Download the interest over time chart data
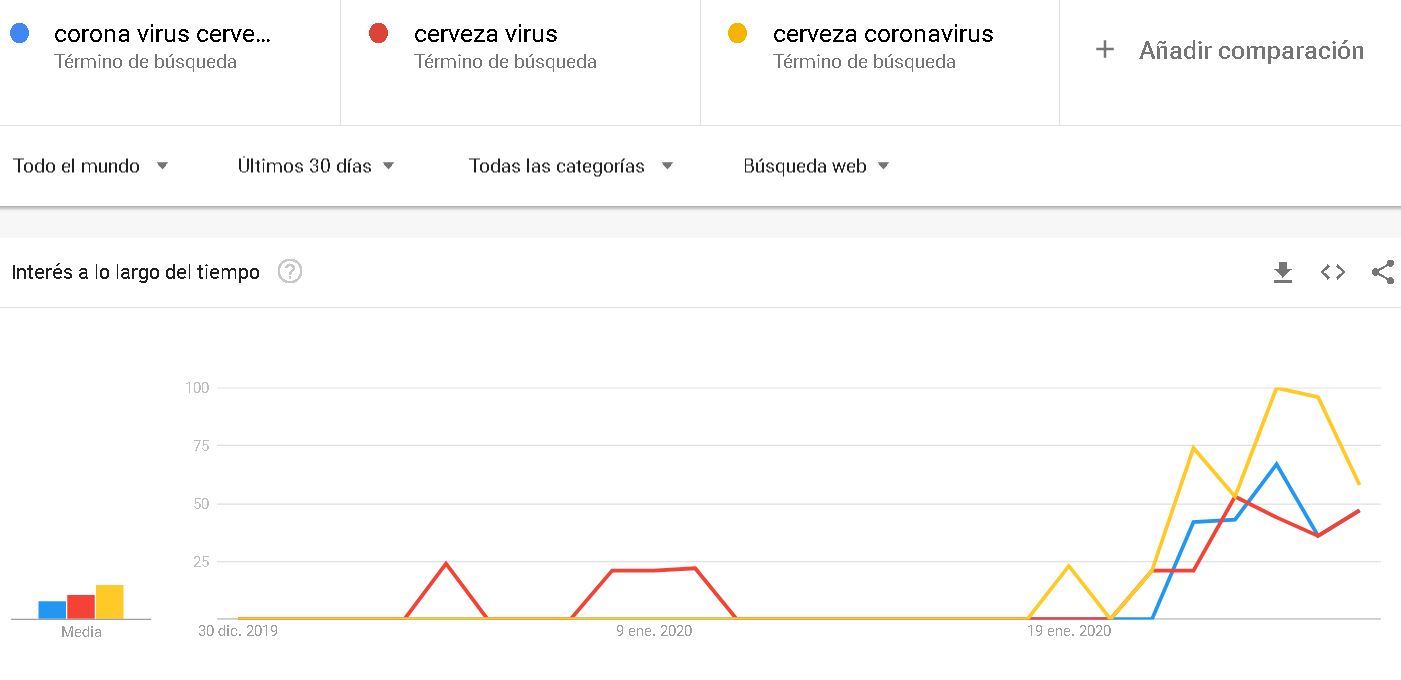 pyautogui.click(x=1283, y=272)
